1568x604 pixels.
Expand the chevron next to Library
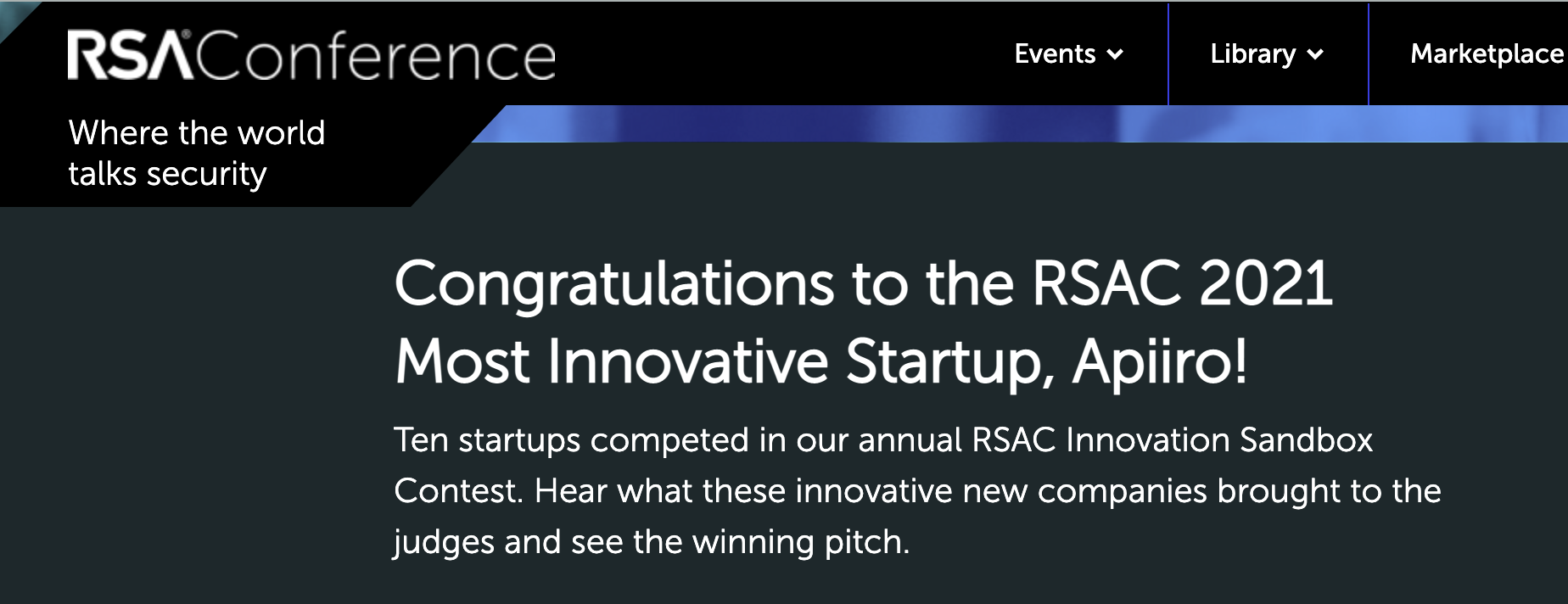(1315, 55)
